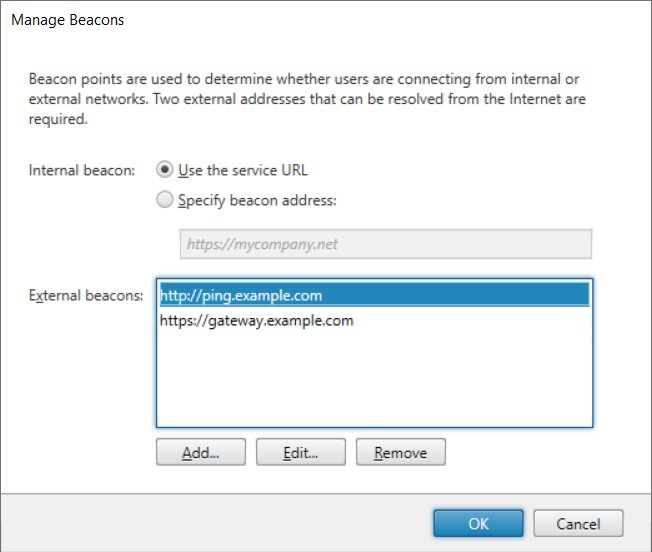
Task: Focus the https://mycompany.net beacon address field
Action: click(386, 244)
